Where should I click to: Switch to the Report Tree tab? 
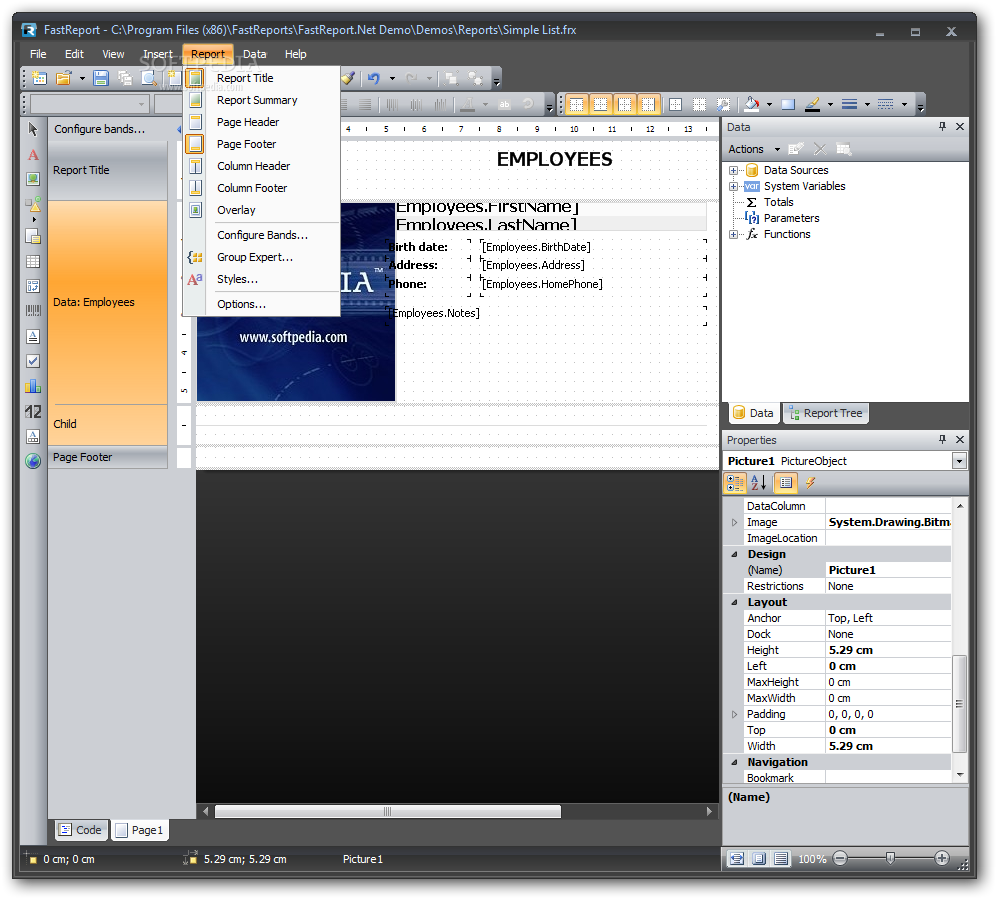[x=825, y=413]
